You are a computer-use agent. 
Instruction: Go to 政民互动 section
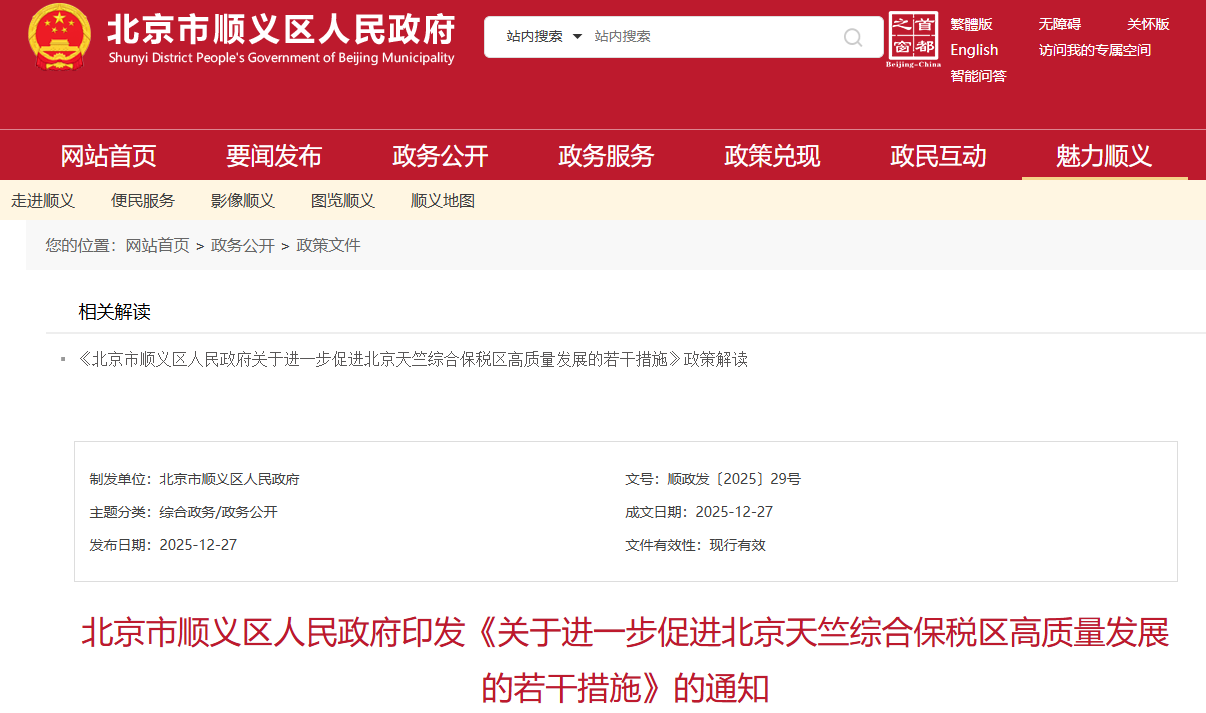(937, 155)
